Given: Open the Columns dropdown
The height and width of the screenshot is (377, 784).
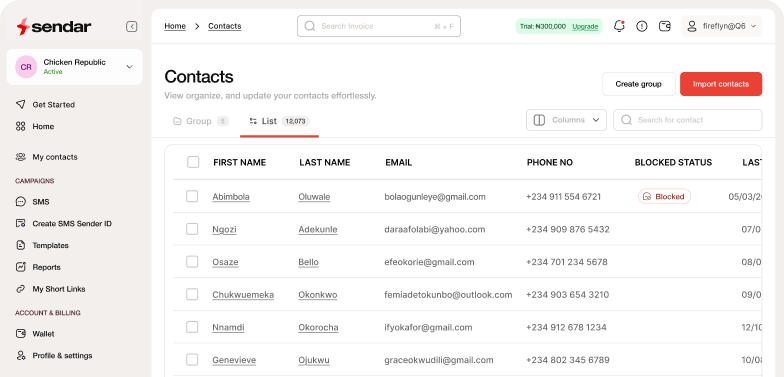Looking at the screenshot, I should 566,120.
